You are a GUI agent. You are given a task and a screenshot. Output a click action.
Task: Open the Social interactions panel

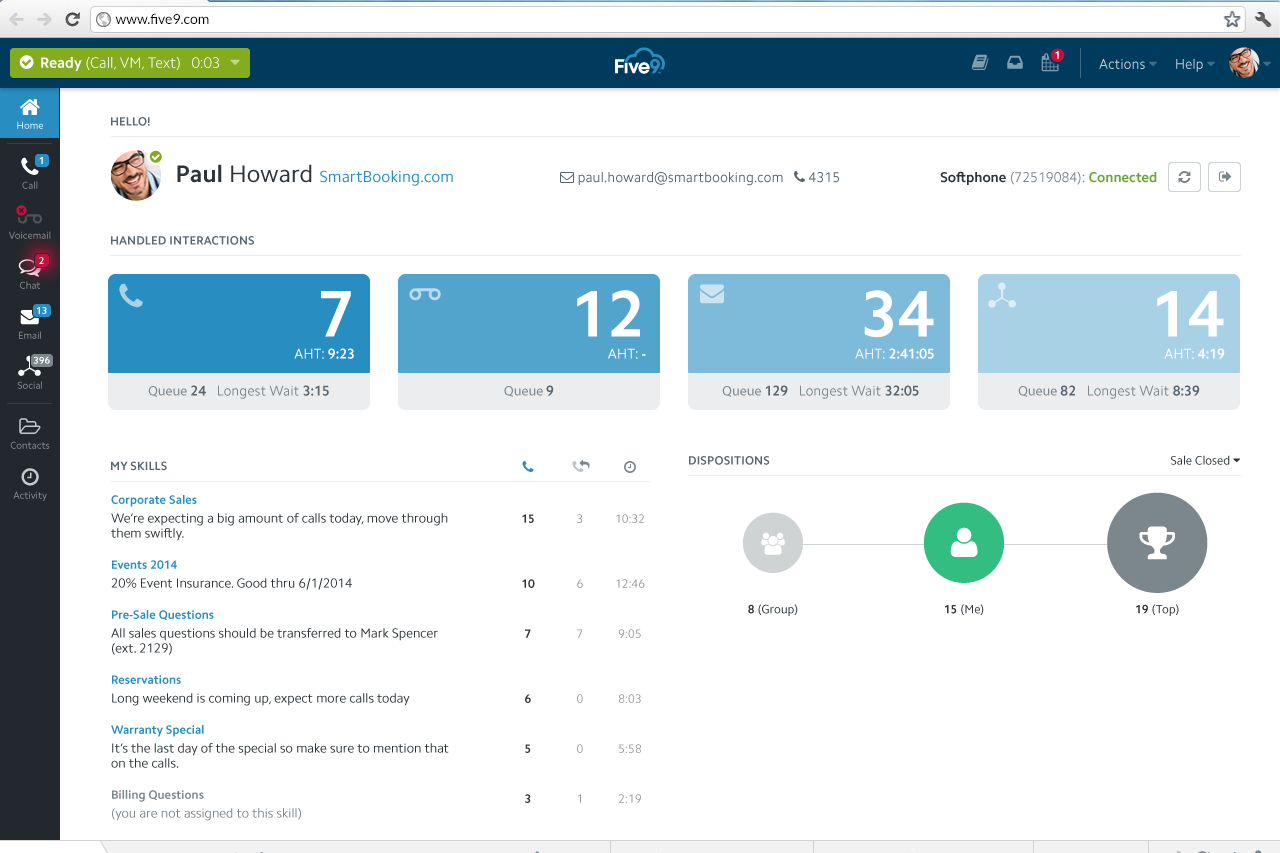(29, 372)
